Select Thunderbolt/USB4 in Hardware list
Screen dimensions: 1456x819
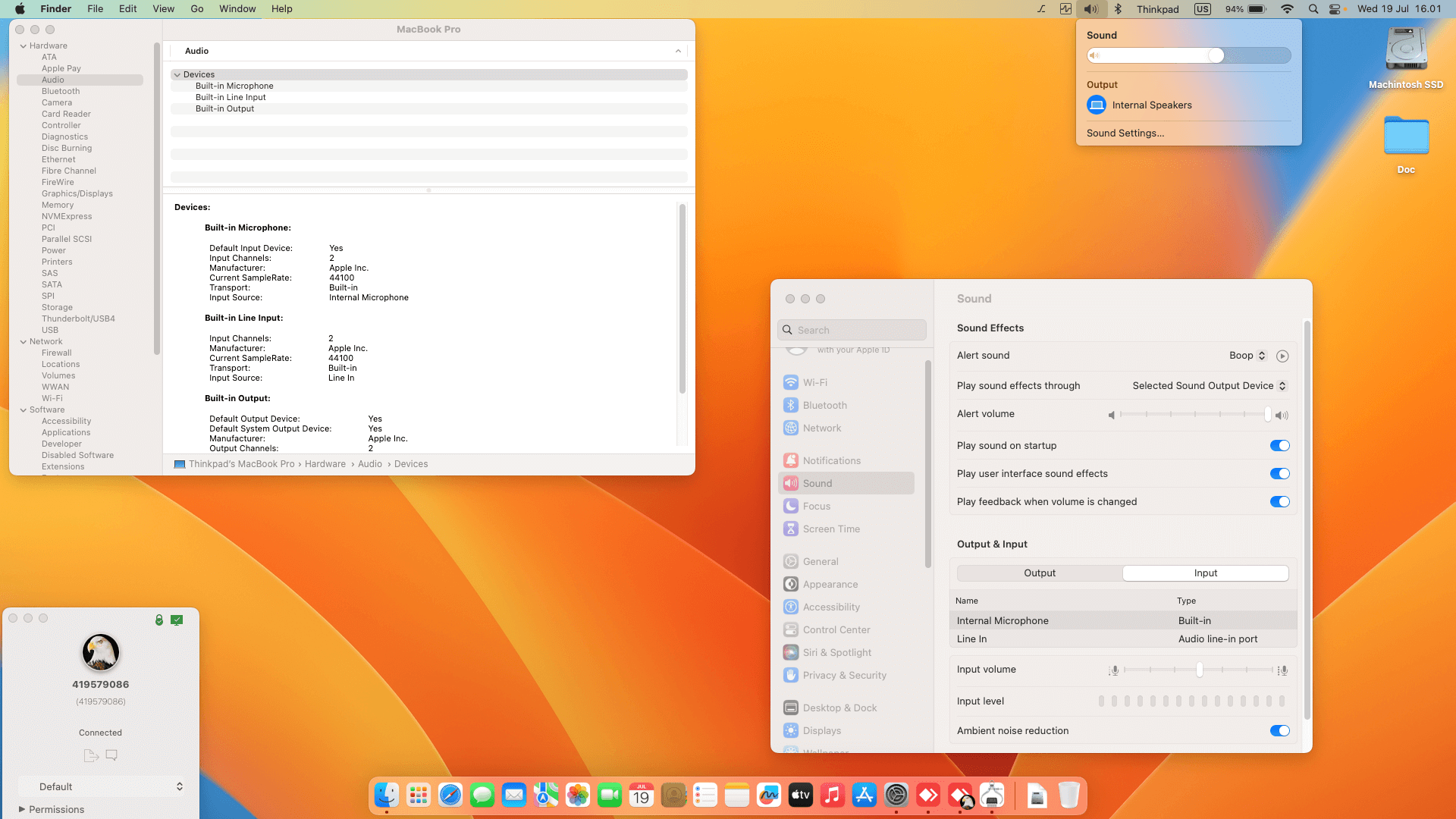point(78,319)
